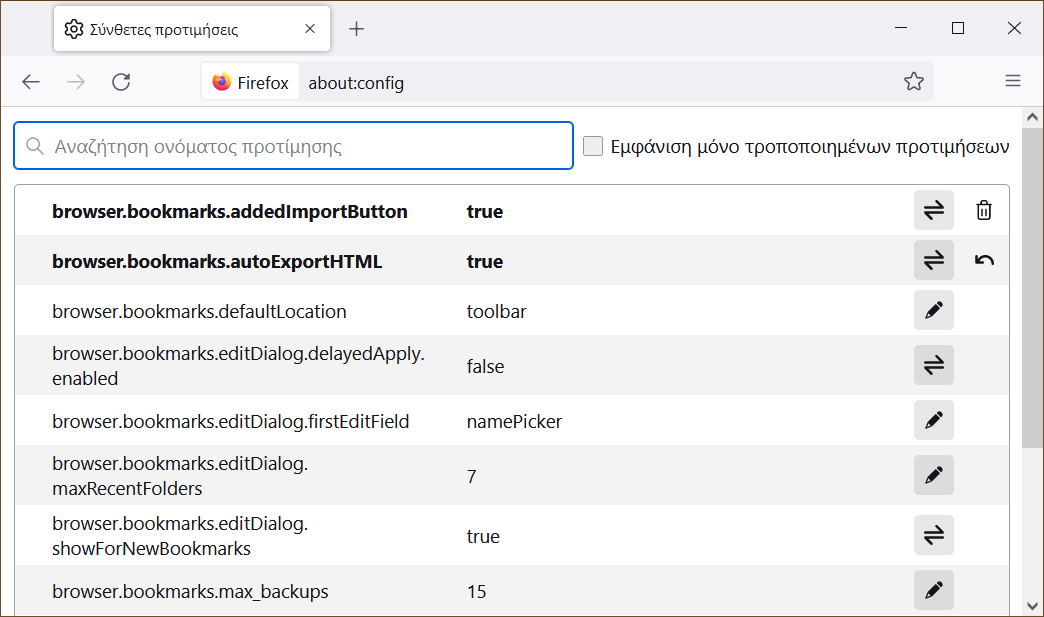The image size is (1044, 617).
Task: Edit browser.bookmarks.defaultLocation value
Action: 933,310
